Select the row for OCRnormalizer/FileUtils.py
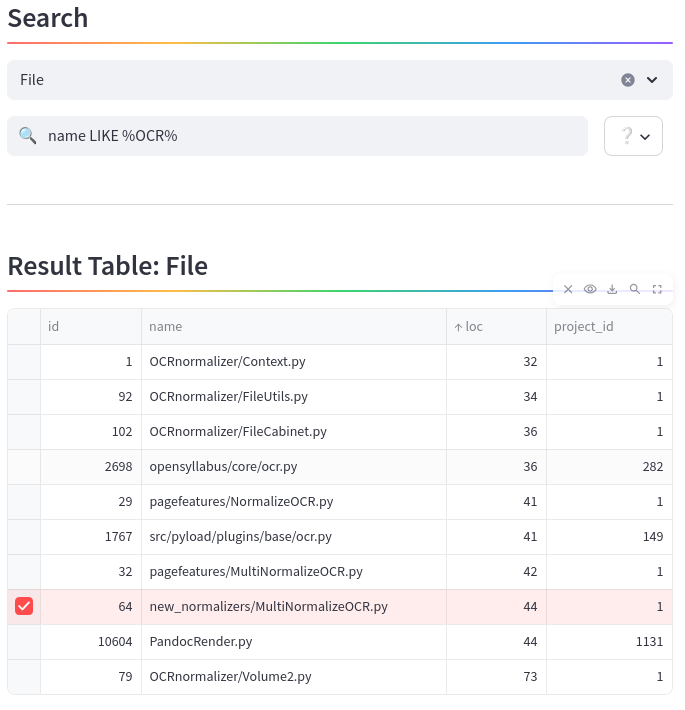Viewport: 685px width, 710px height. click(x=24, y=397)
